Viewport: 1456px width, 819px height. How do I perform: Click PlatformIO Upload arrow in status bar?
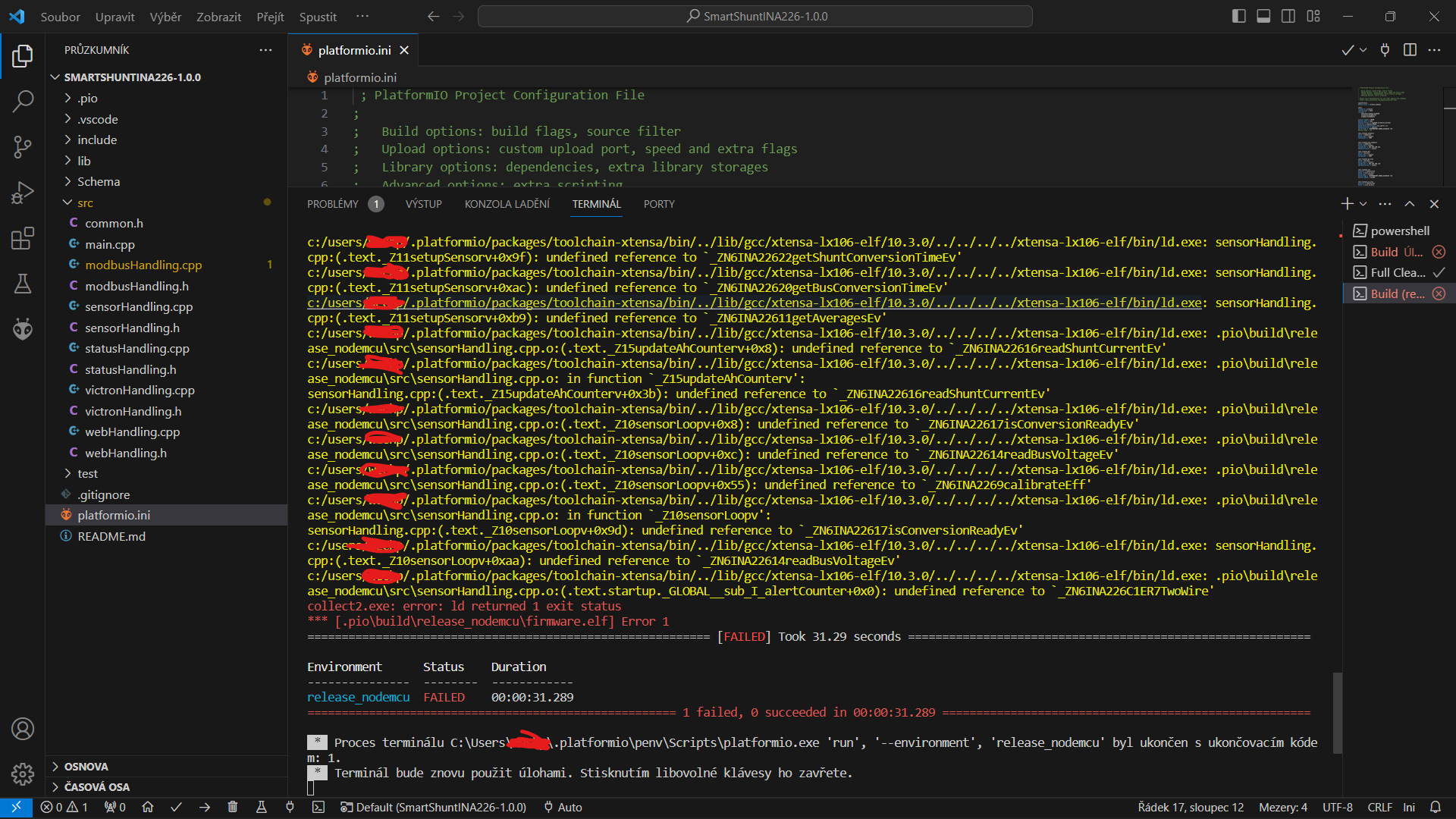(x=205, y=808)
